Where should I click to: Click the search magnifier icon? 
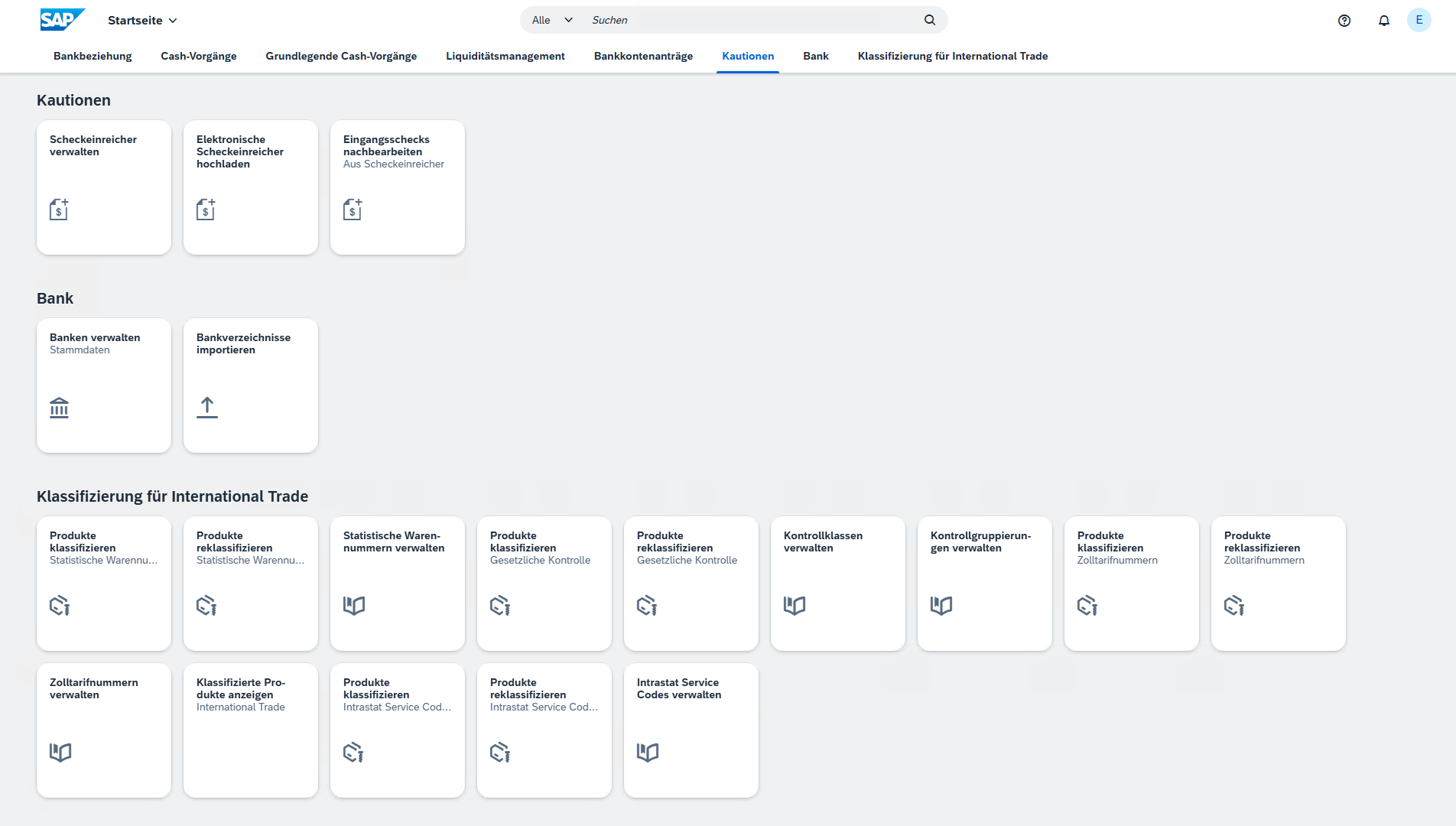(x=930, y=20)
